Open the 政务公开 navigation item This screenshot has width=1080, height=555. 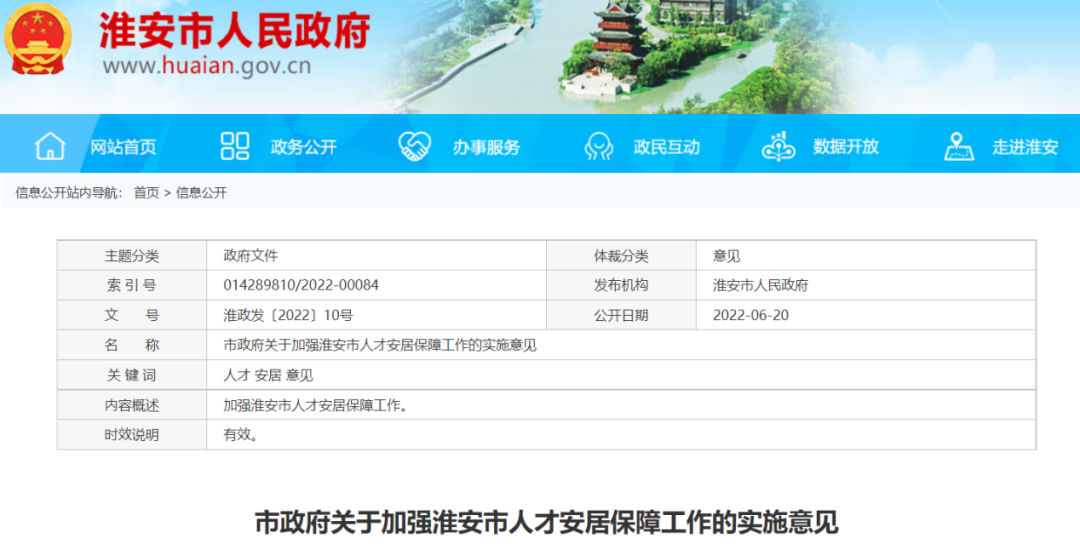(303, 147)
